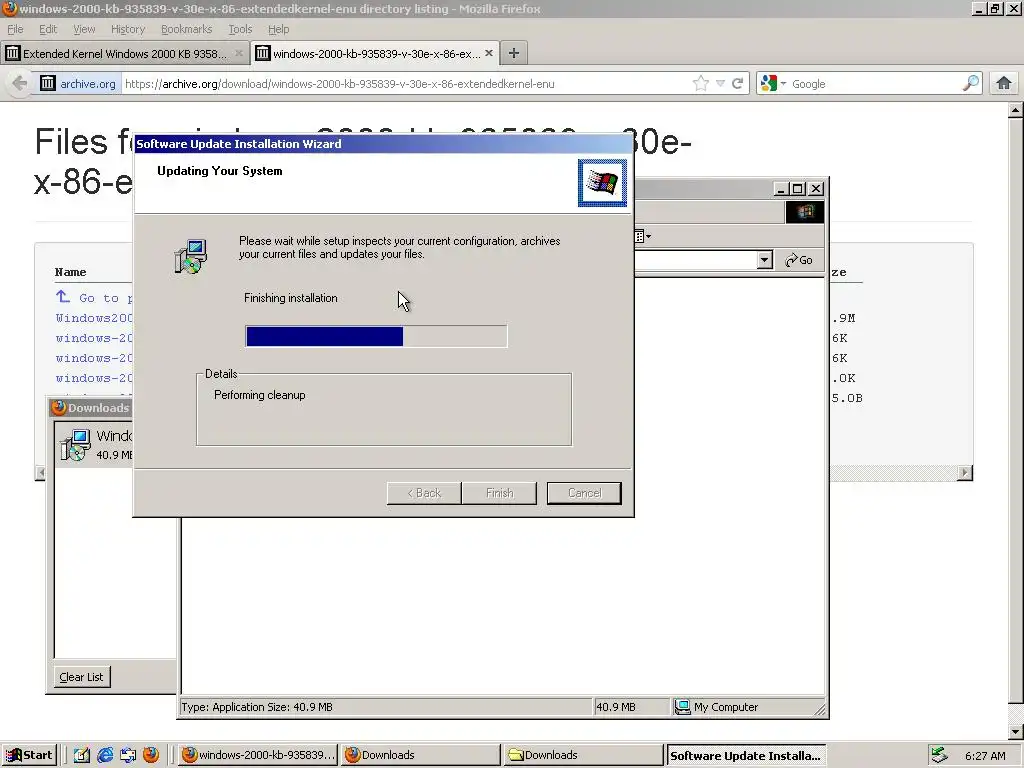
Task: Open URL history dropdown arrow
Action: 720,84
